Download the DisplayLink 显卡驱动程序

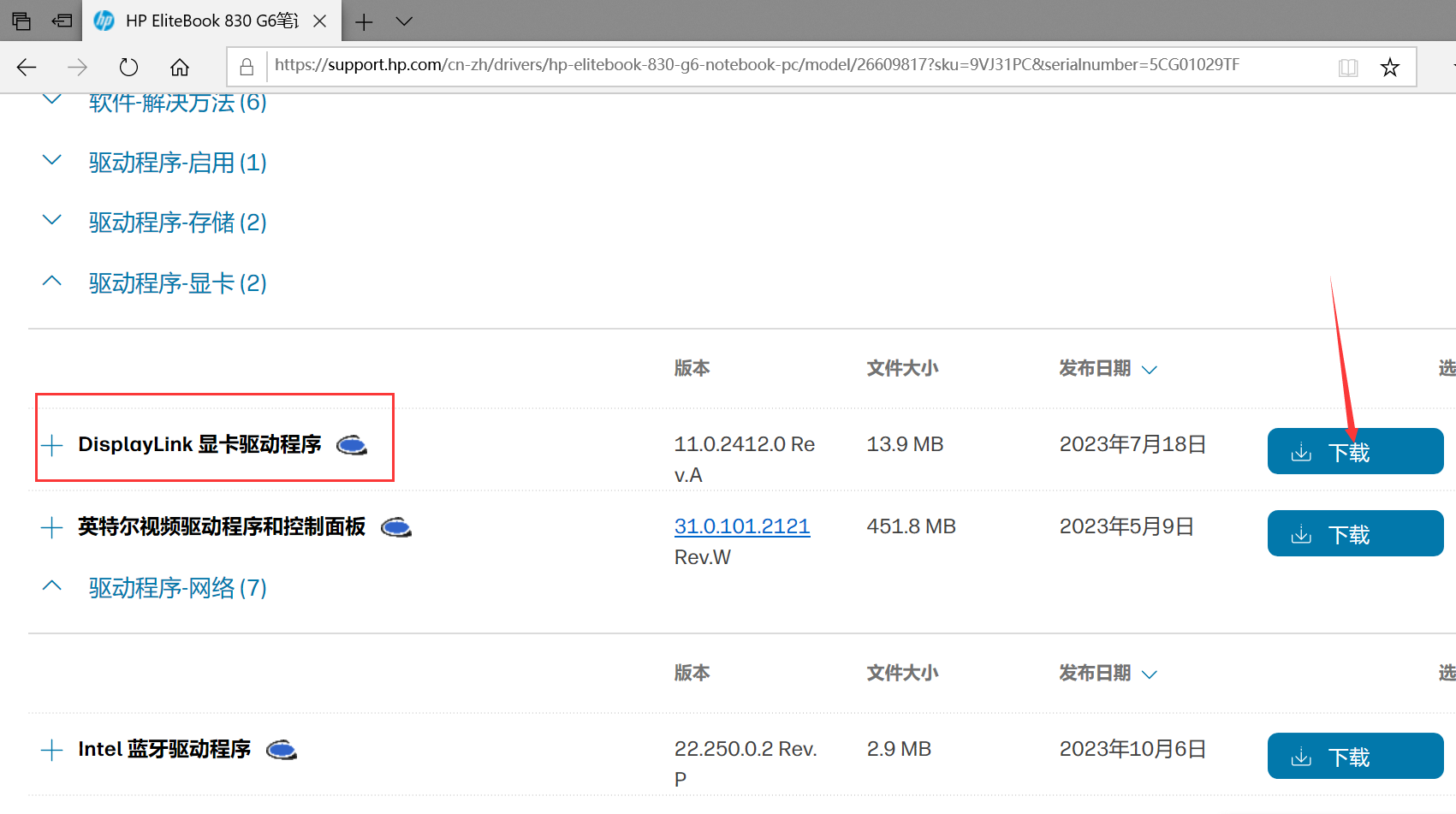[1355, 451]
